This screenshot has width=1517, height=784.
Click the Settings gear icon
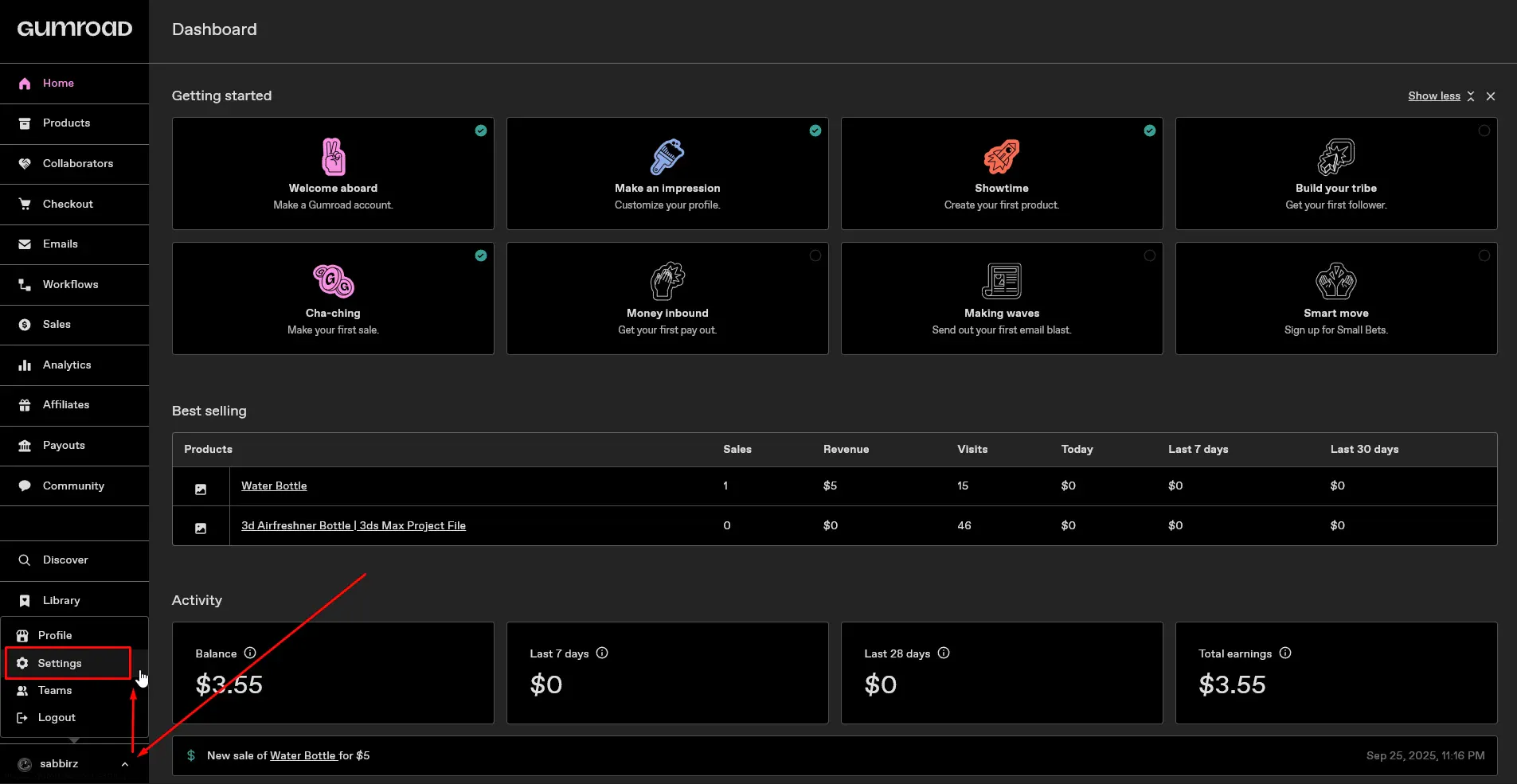[x=22, y=663]
